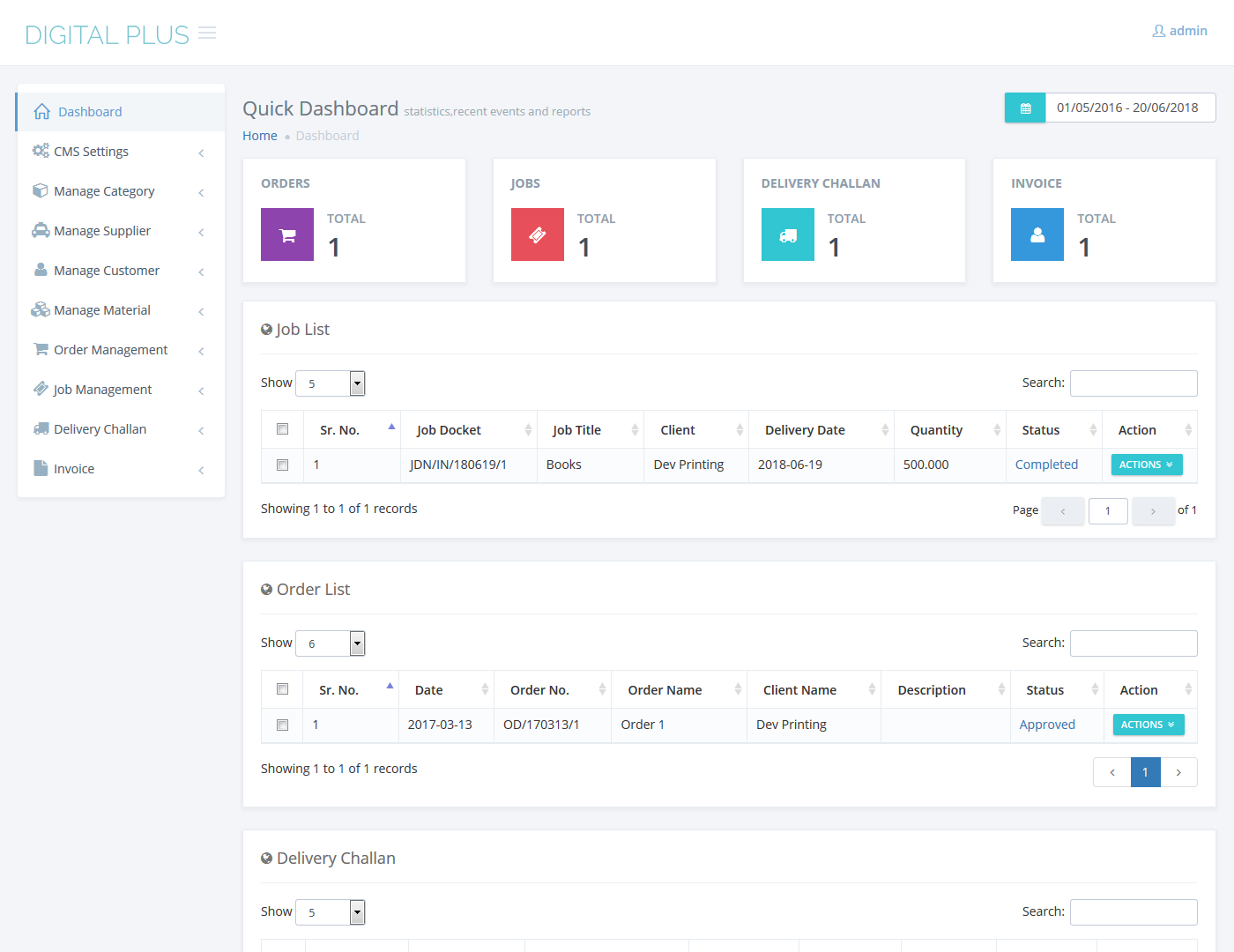Sort Order List by Order No. column
Screen dimensions: 1234x952
click(553, 690)
